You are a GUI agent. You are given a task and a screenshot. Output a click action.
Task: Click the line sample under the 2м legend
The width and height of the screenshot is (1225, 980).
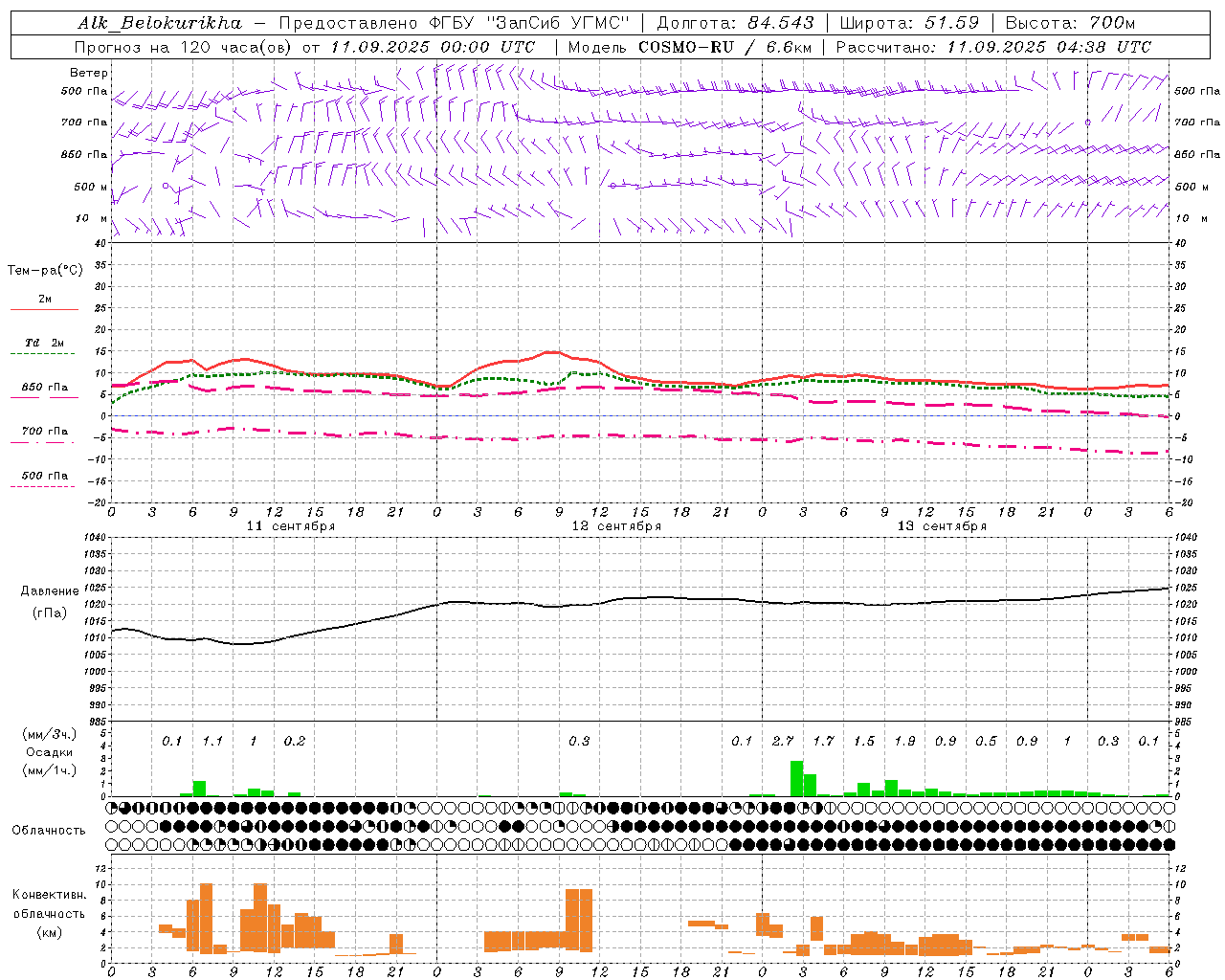pyautogui.click(x=44, y=310)
